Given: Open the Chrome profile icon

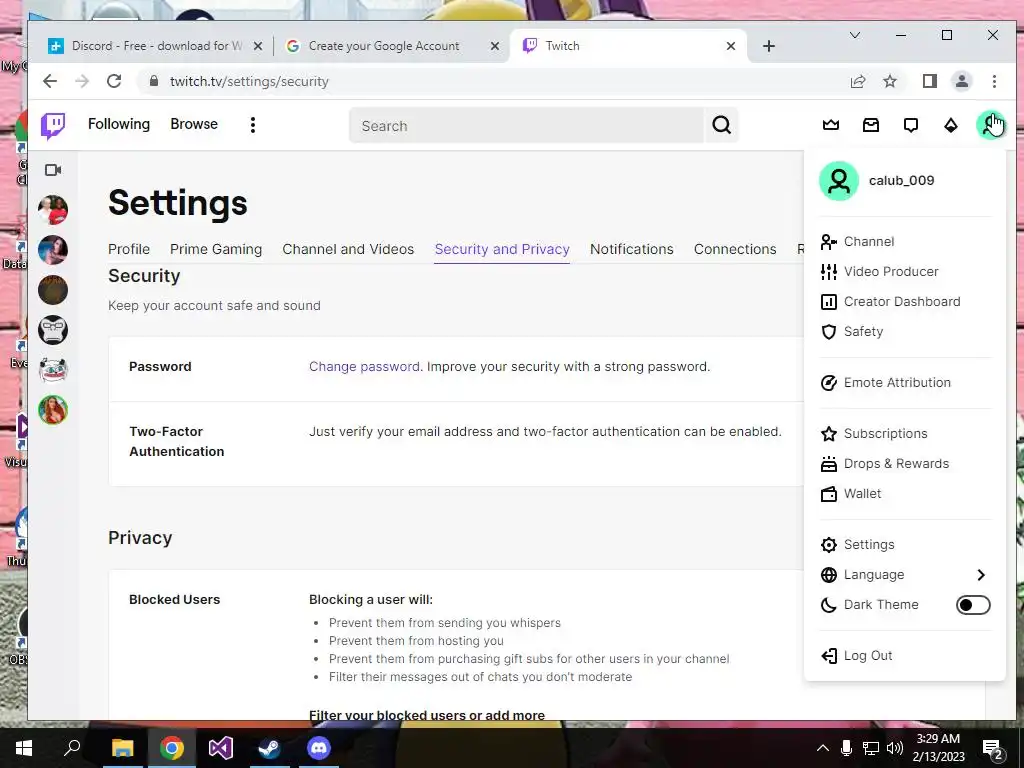Looking at the screenshot, I should pos(962,81).
